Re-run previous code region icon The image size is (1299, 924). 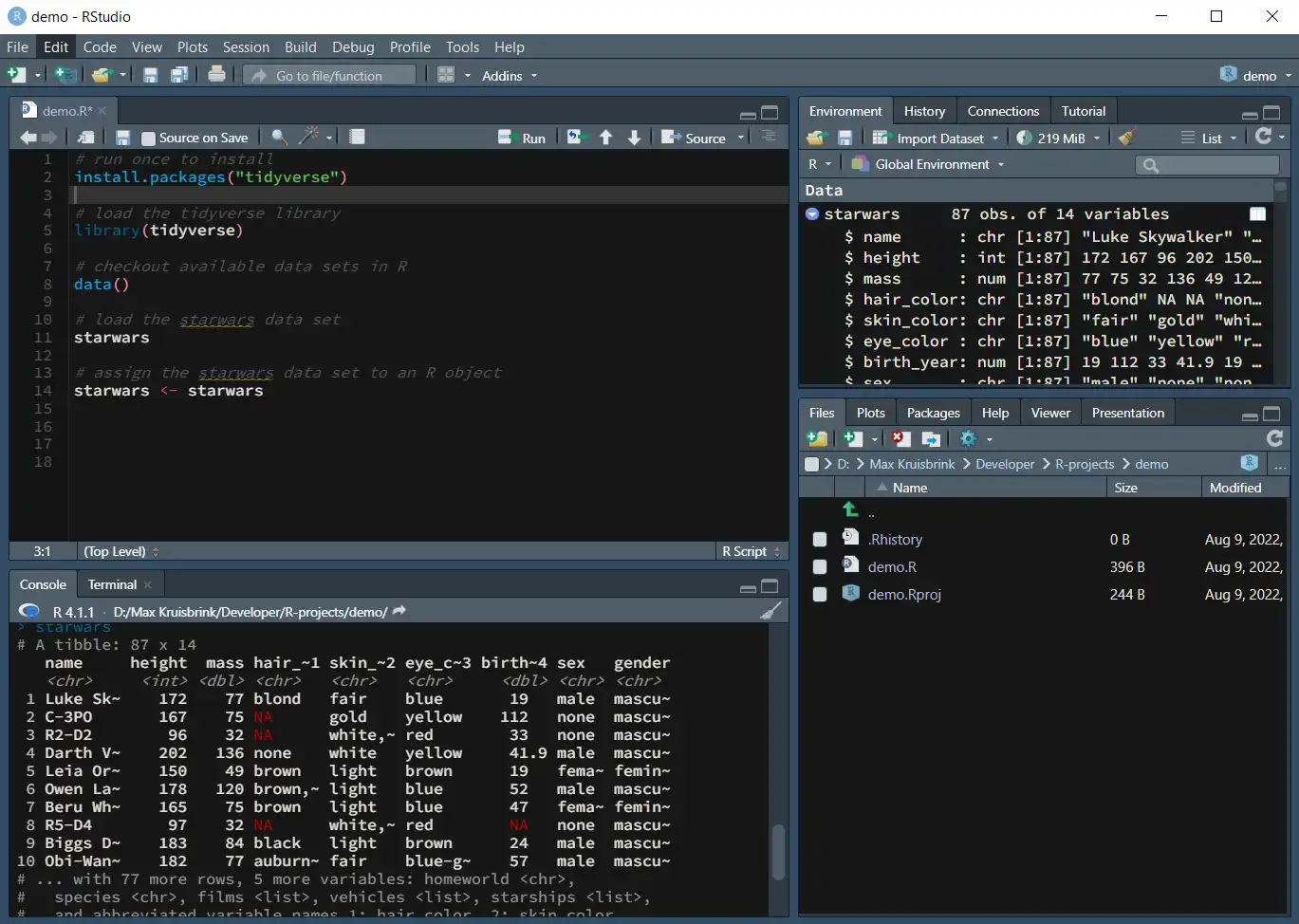(x=575, y=138)
